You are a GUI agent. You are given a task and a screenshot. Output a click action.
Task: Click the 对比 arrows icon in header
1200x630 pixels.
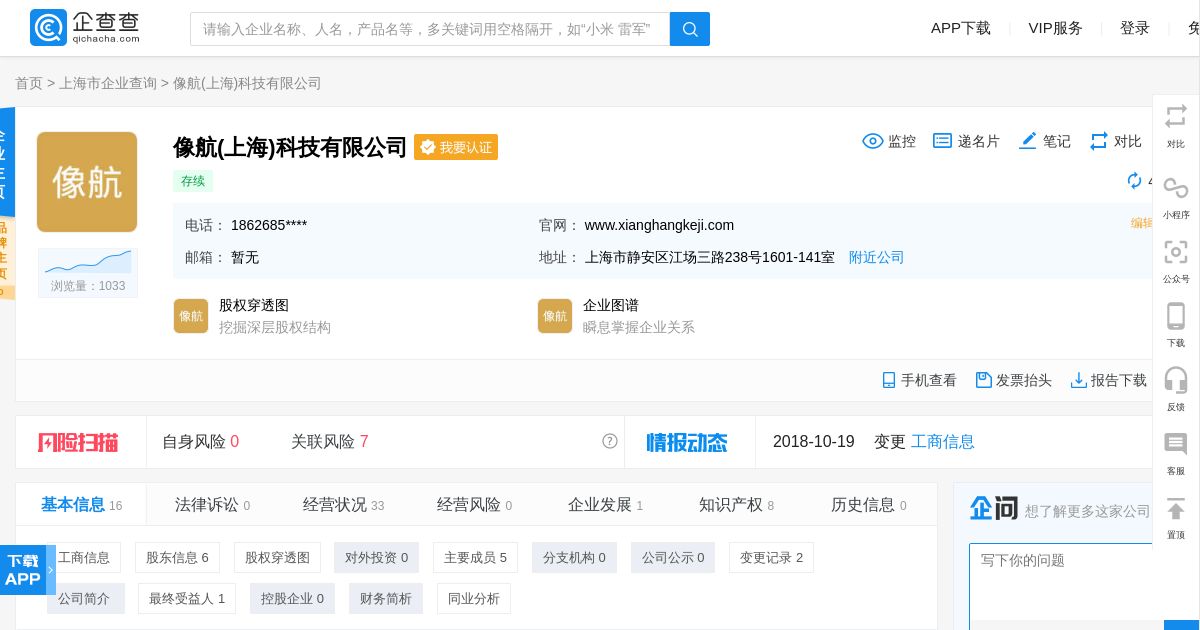[x=1099, y=141]
